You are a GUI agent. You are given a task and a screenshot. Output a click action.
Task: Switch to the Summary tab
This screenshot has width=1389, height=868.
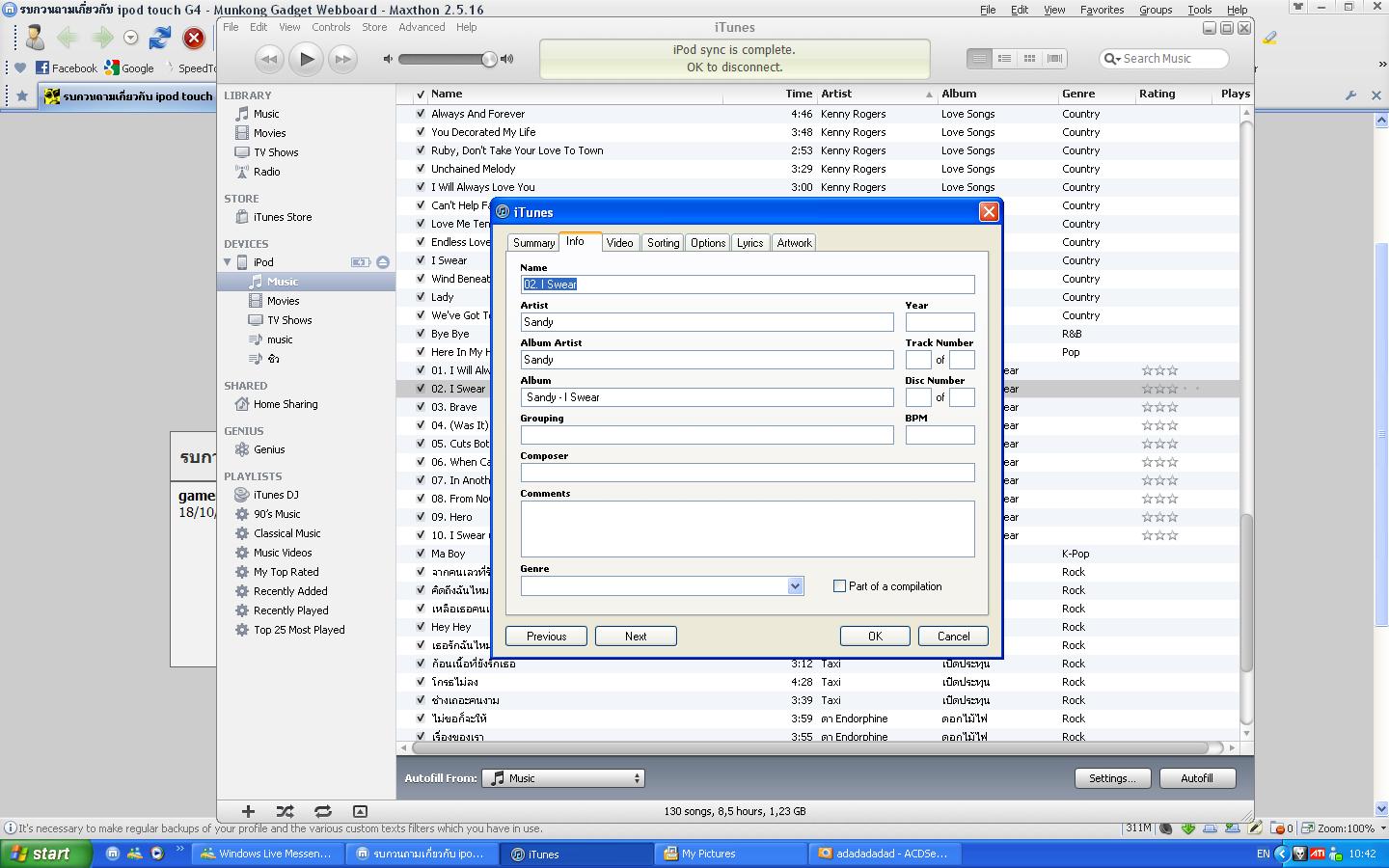(533, 243)
